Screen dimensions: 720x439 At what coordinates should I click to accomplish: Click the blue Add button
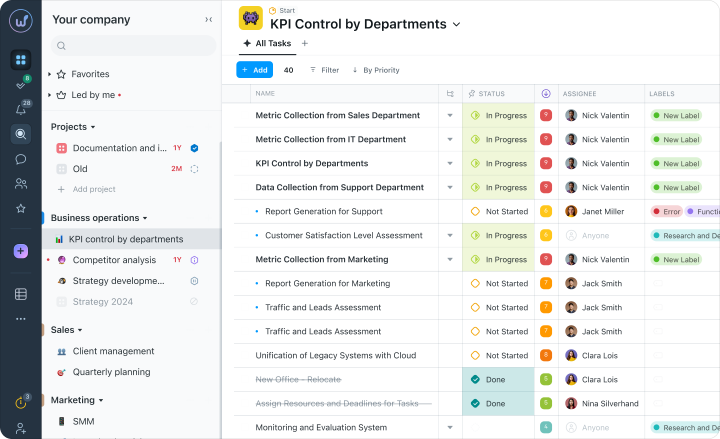255,70
